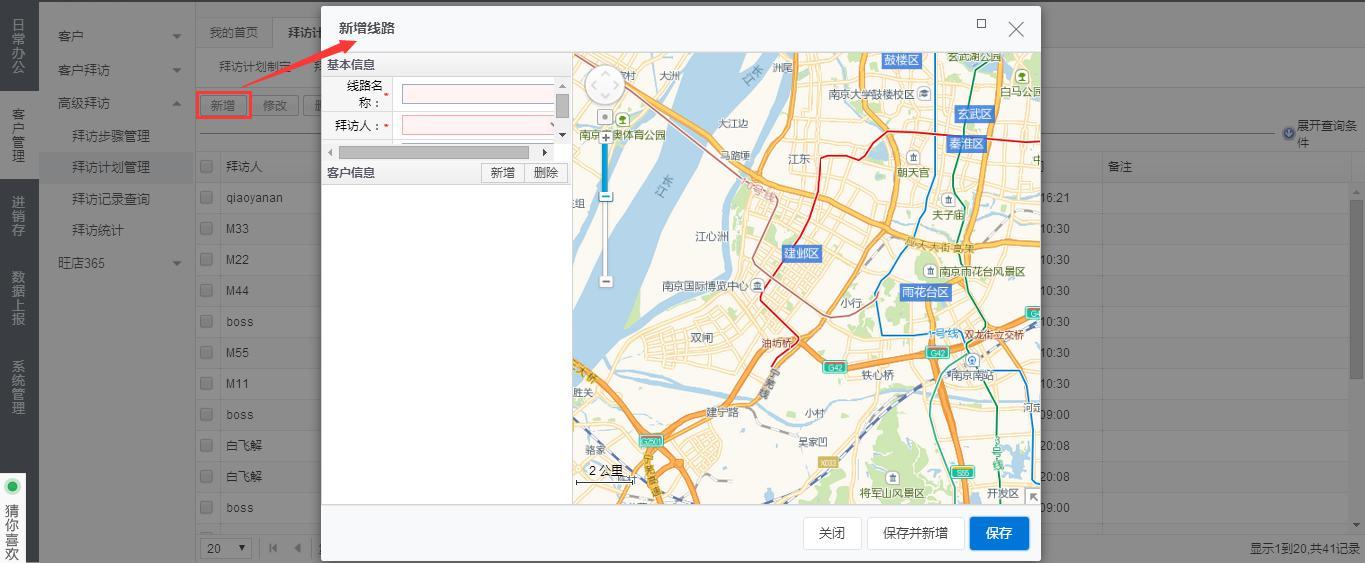Open the page size dropdown showing 20
Viewport: 1365px width, 563px height.
227,548
